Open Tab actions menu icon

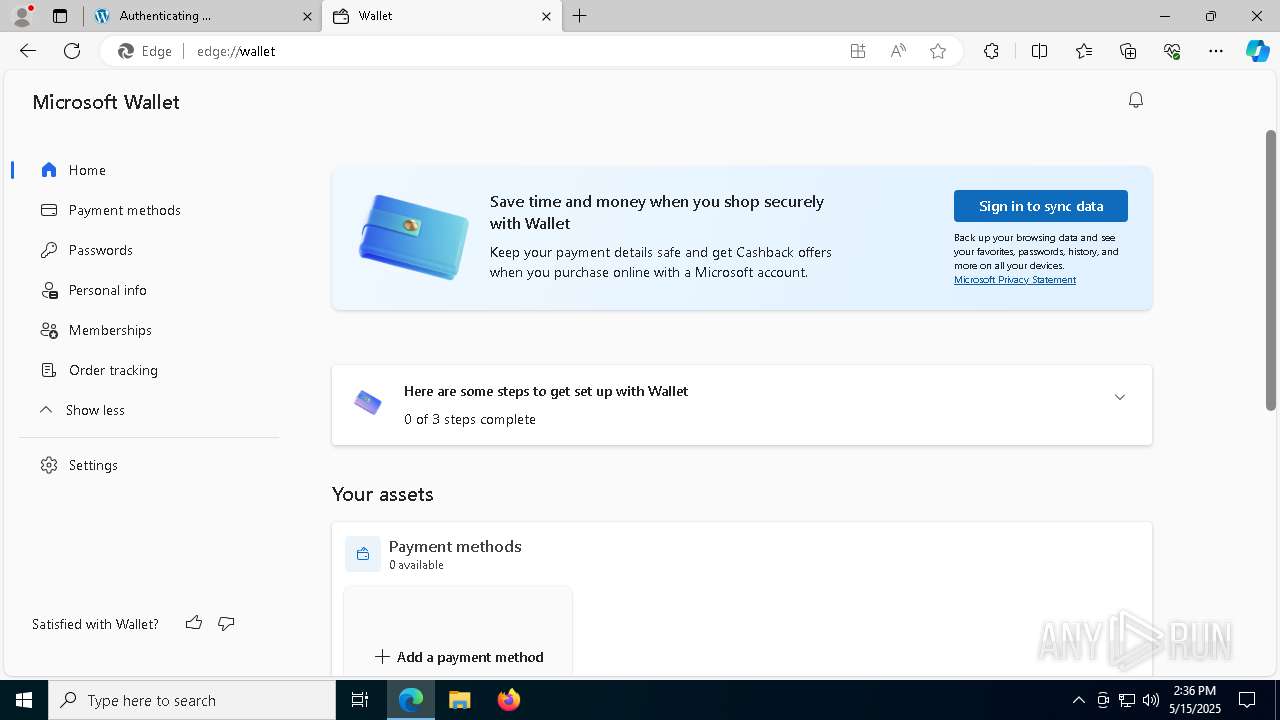click(x=60, y=16)
